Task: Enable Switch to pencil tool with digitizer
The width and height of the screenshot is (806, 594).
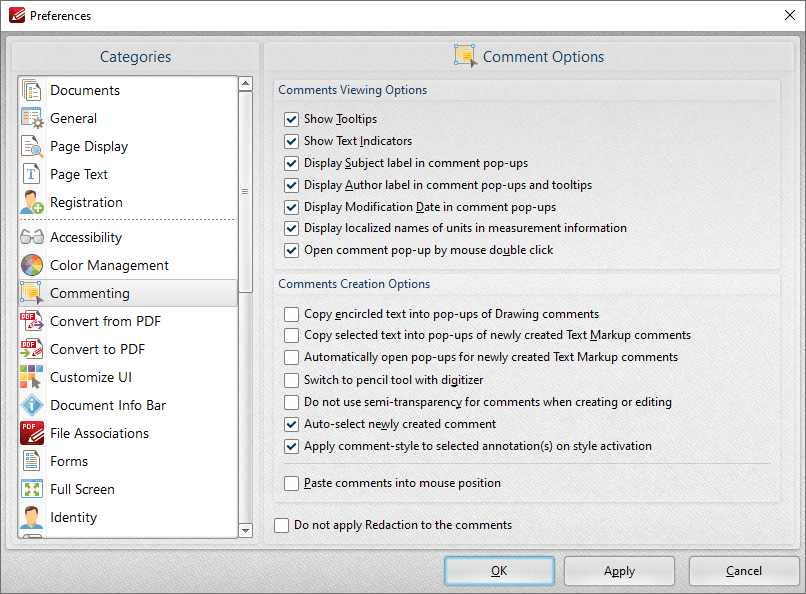Action: pyautogui.click(x=291, y=380)
